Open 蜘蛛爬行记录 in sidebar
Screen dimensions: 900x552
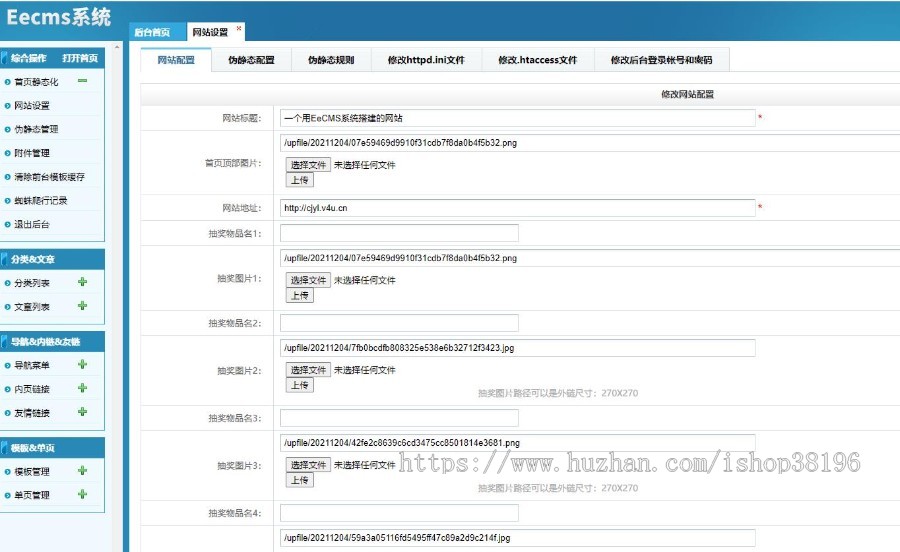41,201
